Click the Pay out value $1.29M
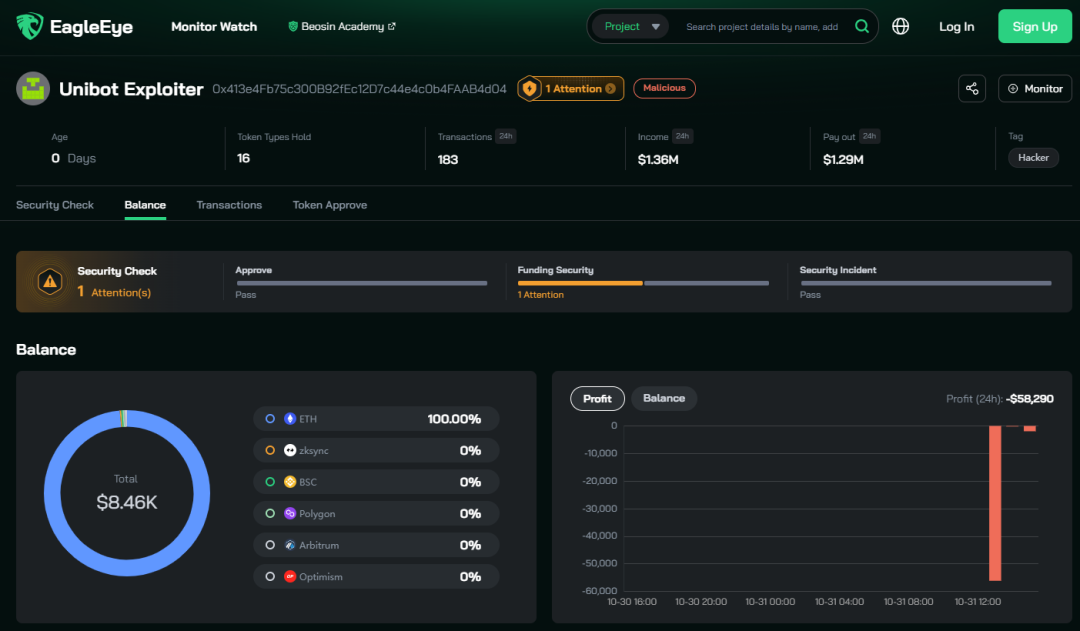Image resolution: width=1080 pixels, height=631 pixels. pyautogui.click(x=843, y=160)
